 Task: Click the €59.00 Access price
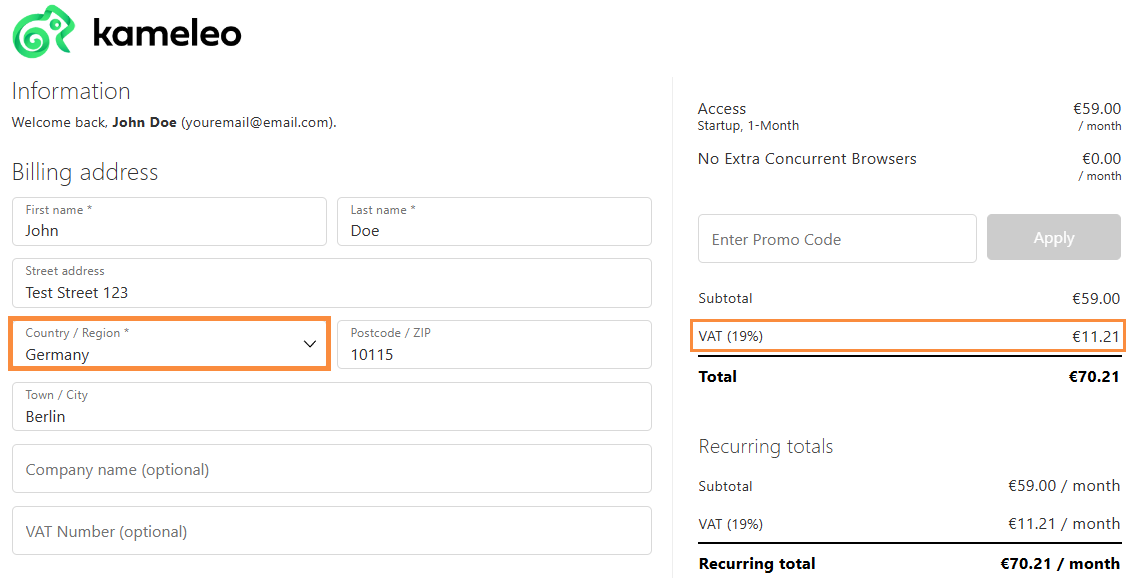tap(1097, 109)
